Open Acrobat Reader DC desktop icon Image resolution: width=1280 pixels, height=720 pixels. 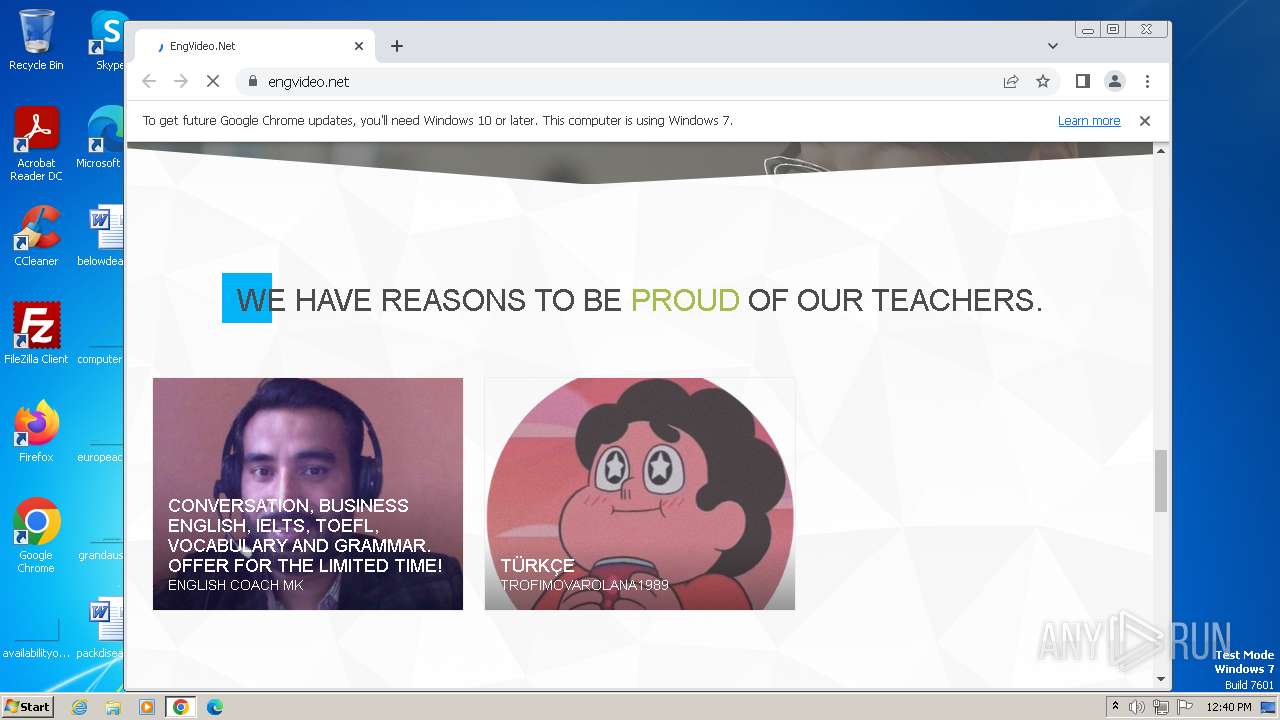(x=36, y=144)
